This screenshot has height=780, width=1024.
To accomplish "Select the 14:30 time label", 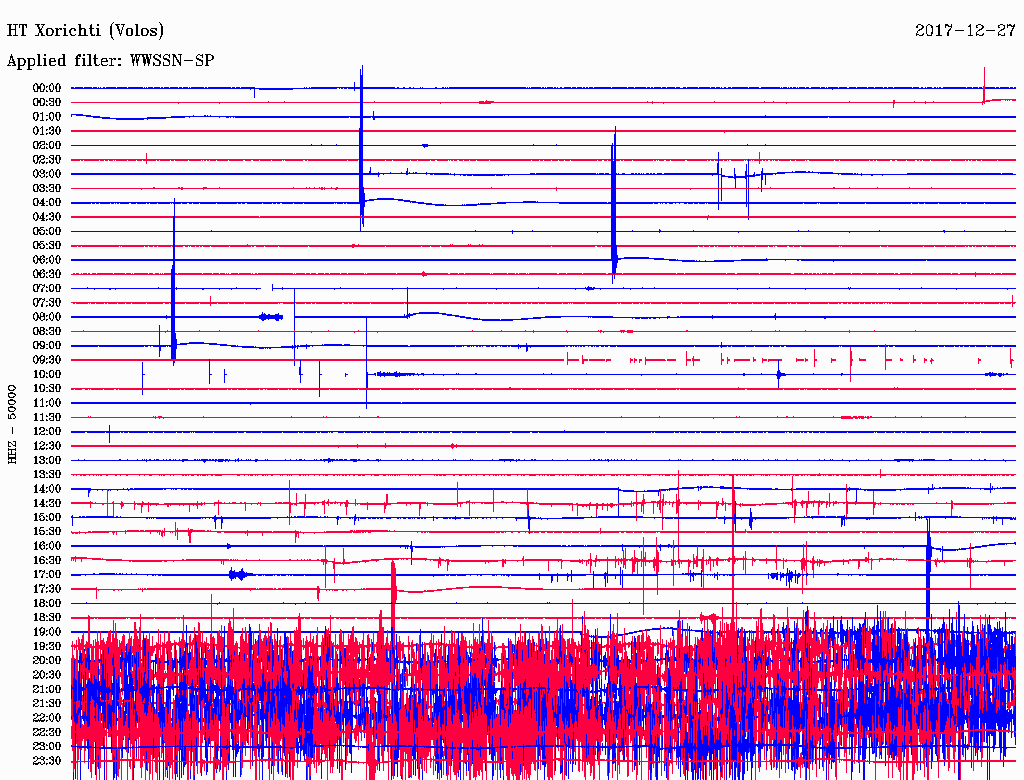I will 47,504.
